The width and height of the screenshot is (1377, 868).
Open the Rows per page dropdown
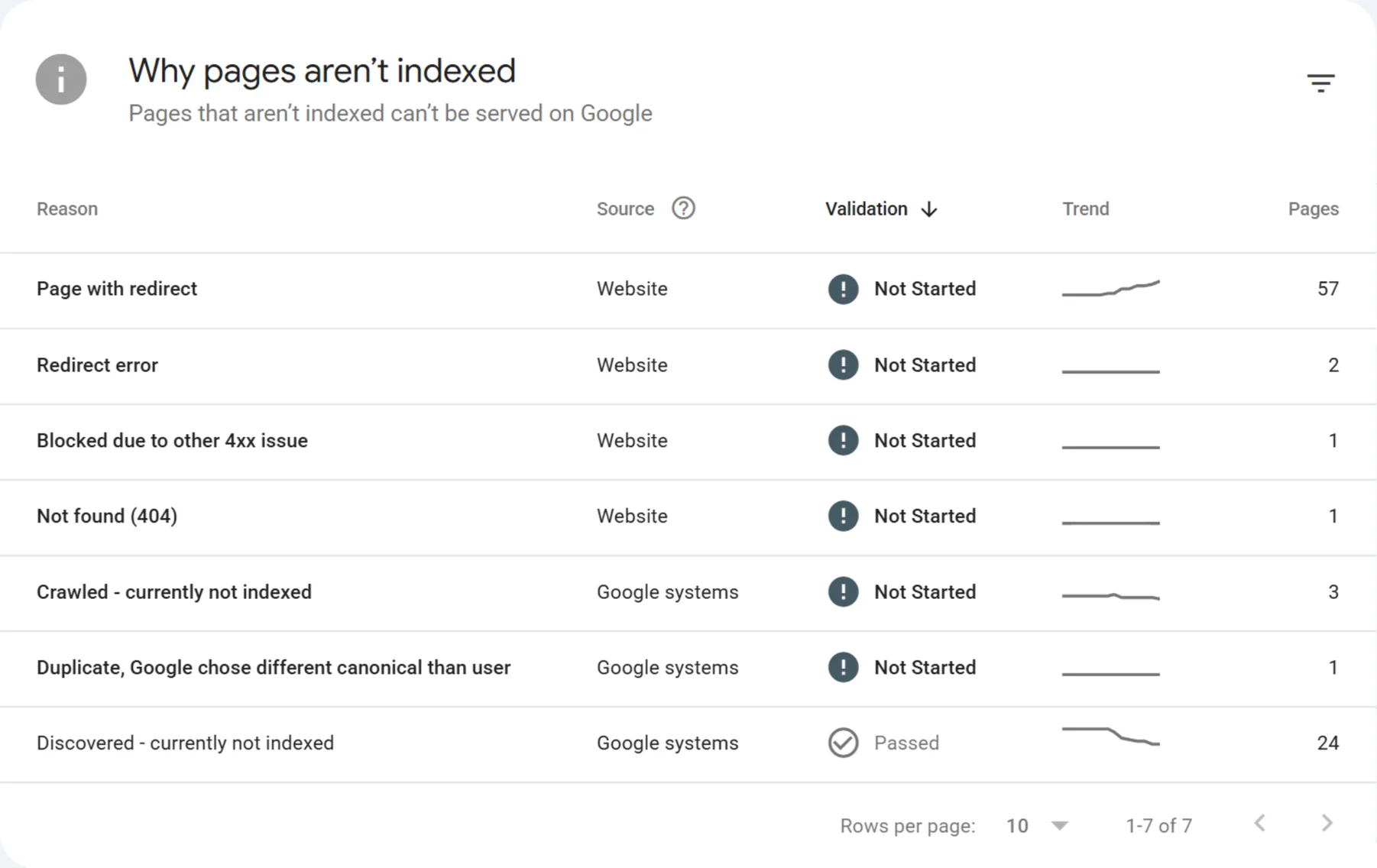[x=1037, y=826]
